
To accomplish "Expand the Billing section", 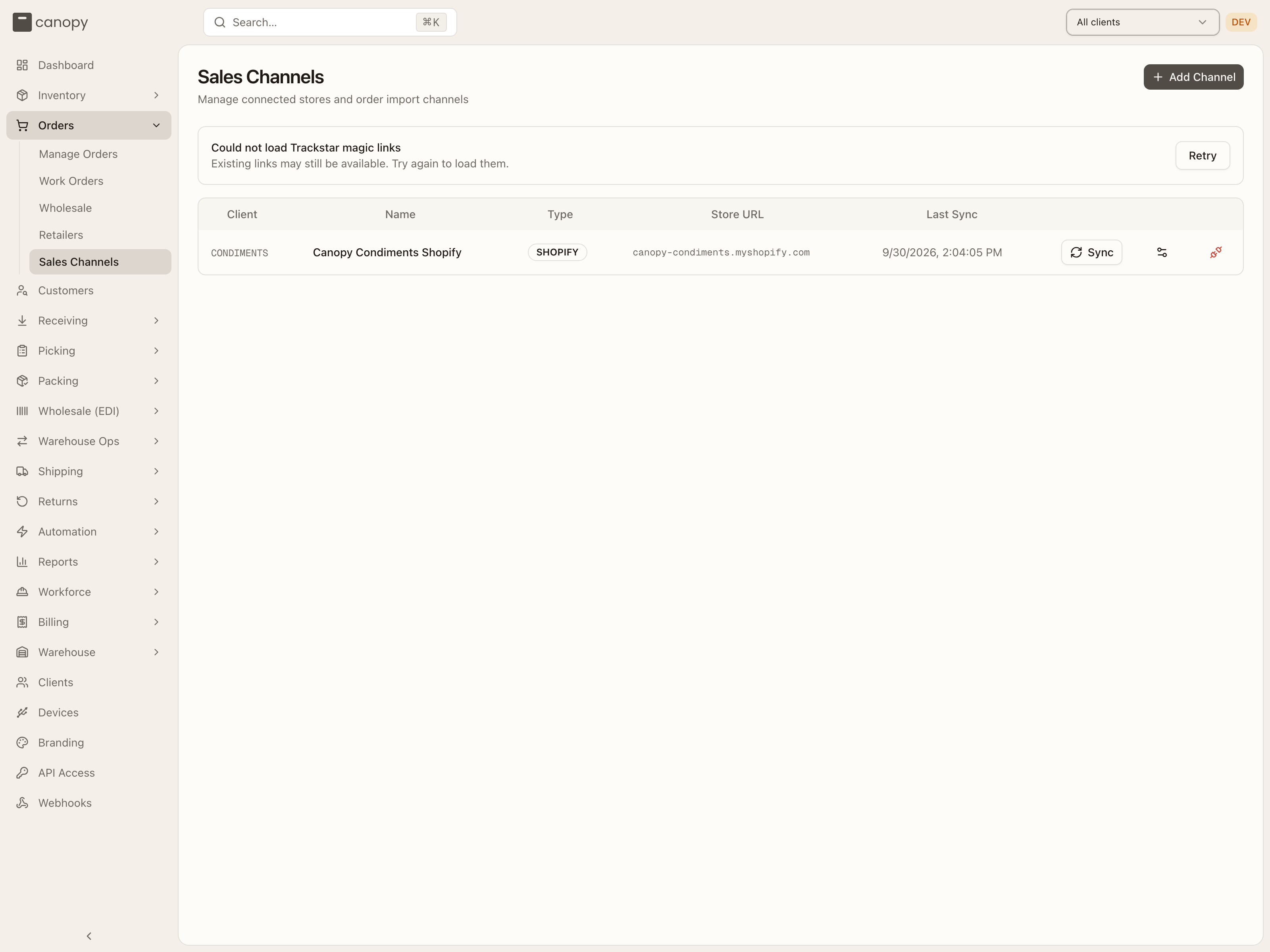I will (89, 622).
